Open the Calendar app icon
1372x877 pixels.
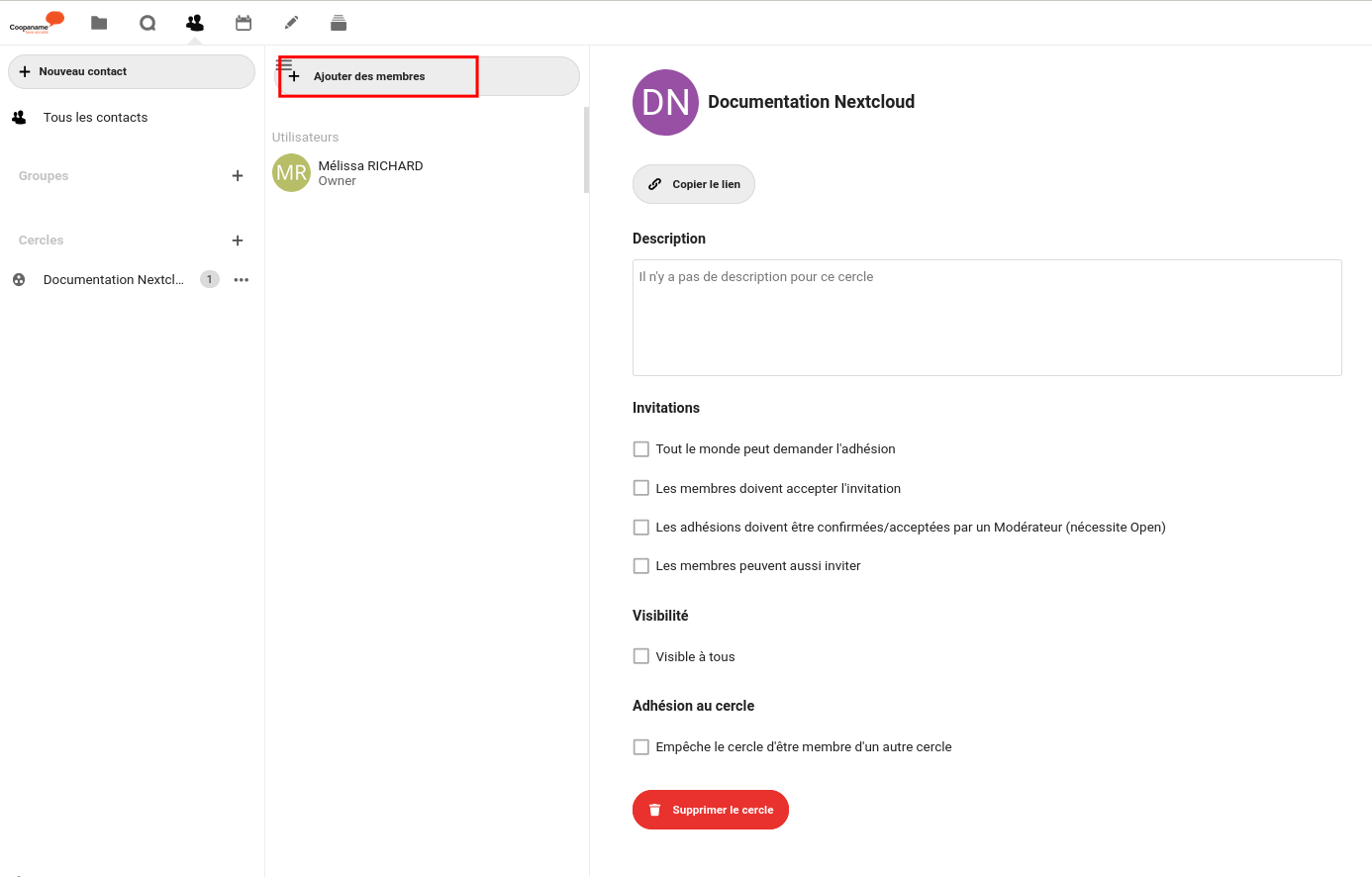[244, 23]
